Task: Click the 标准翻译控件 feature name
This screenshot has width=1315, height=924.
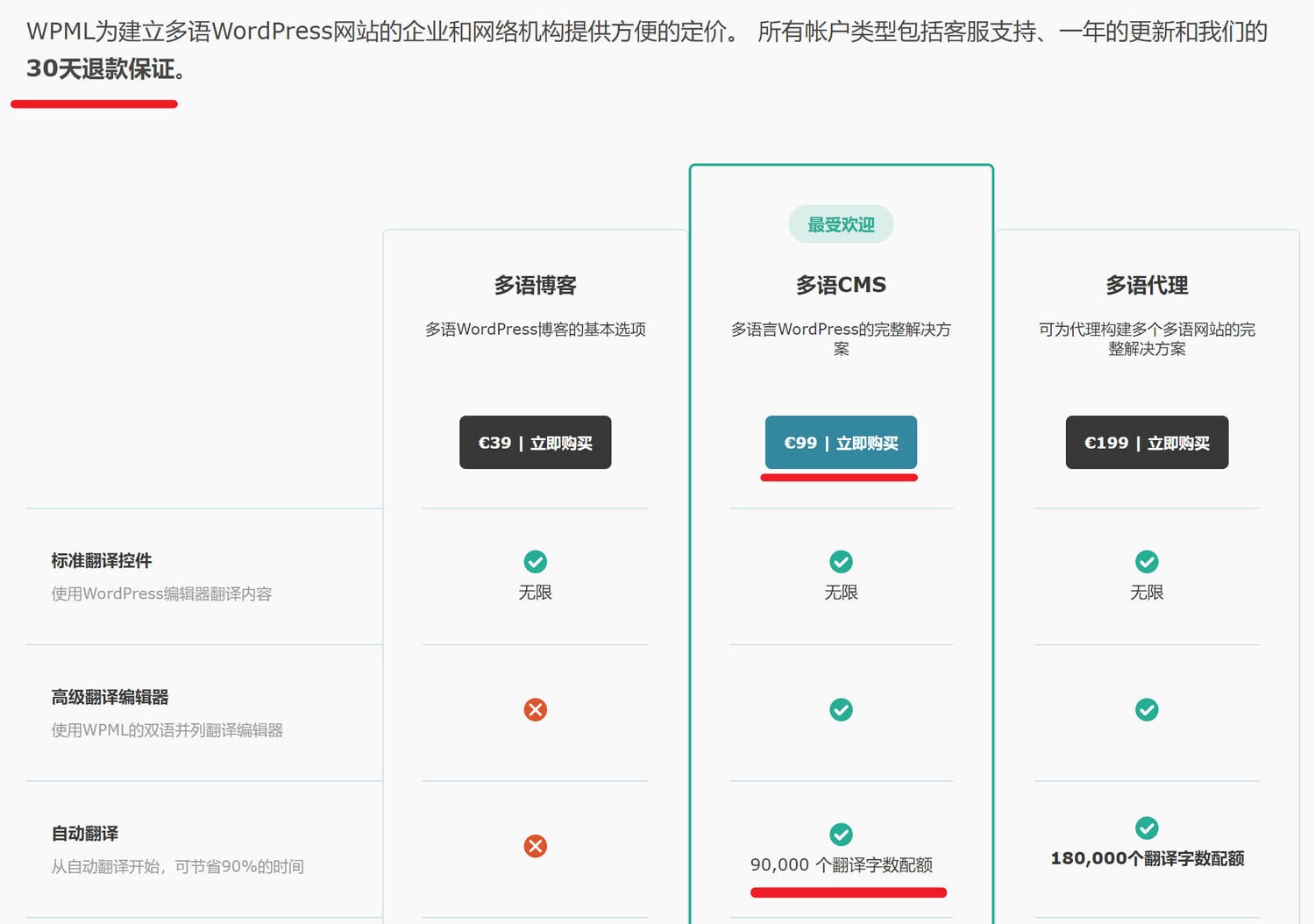Action: point(102,560)
